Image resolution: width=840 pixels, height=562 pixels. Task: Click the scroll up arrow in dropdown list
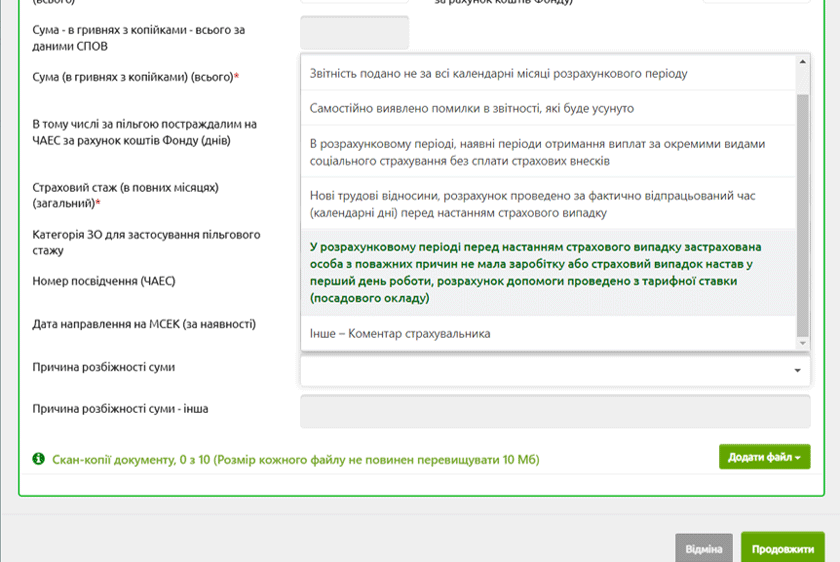[x=802, y=62]
